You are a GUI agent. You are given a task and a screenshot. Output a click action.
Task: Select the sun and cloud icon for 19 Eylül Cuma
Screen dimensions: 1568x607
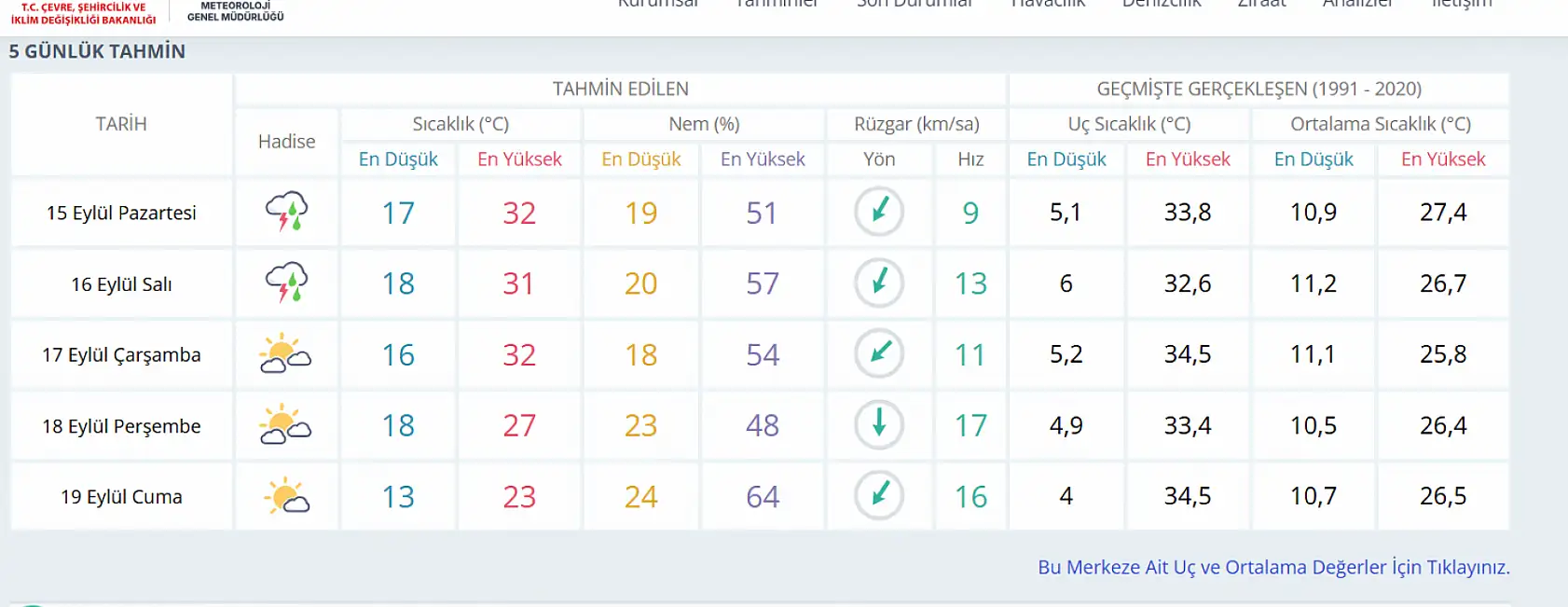(286, 496)
